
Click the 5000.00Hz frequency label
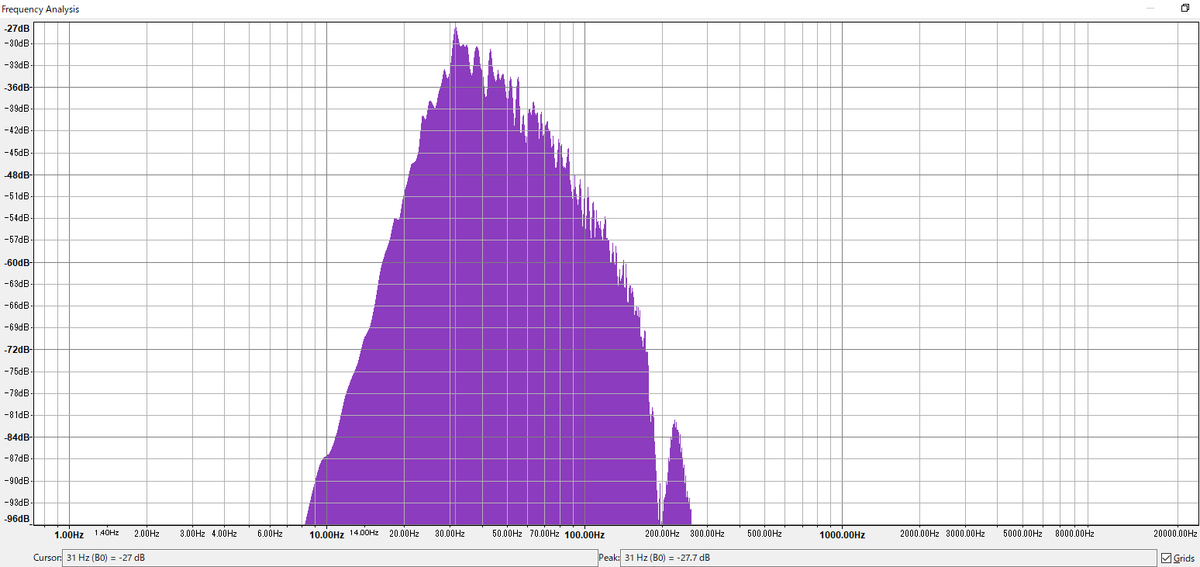pyautogui.click(x=1022, y=535)
